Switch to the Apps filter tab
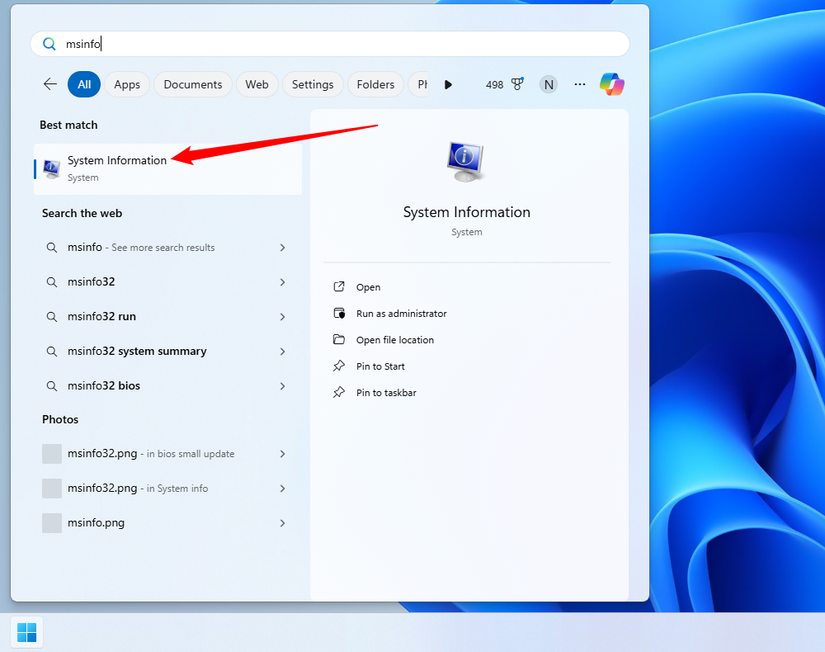The width and height of the screenshot is (825, 652). 127,85
